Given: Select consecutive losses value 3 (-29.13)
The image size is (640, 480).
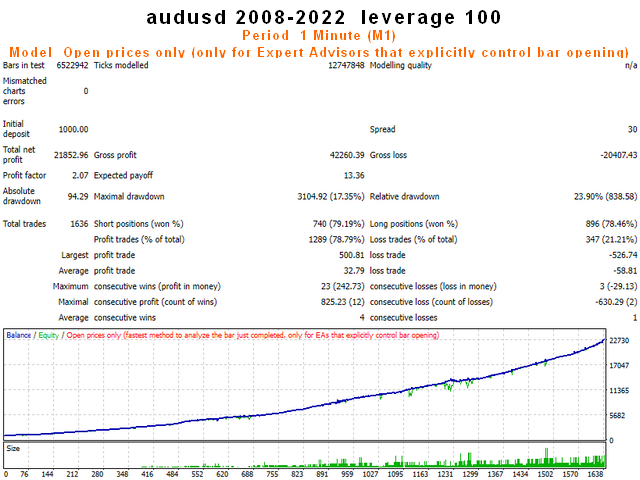Looking at the screenshot, I should click(618, 287).
